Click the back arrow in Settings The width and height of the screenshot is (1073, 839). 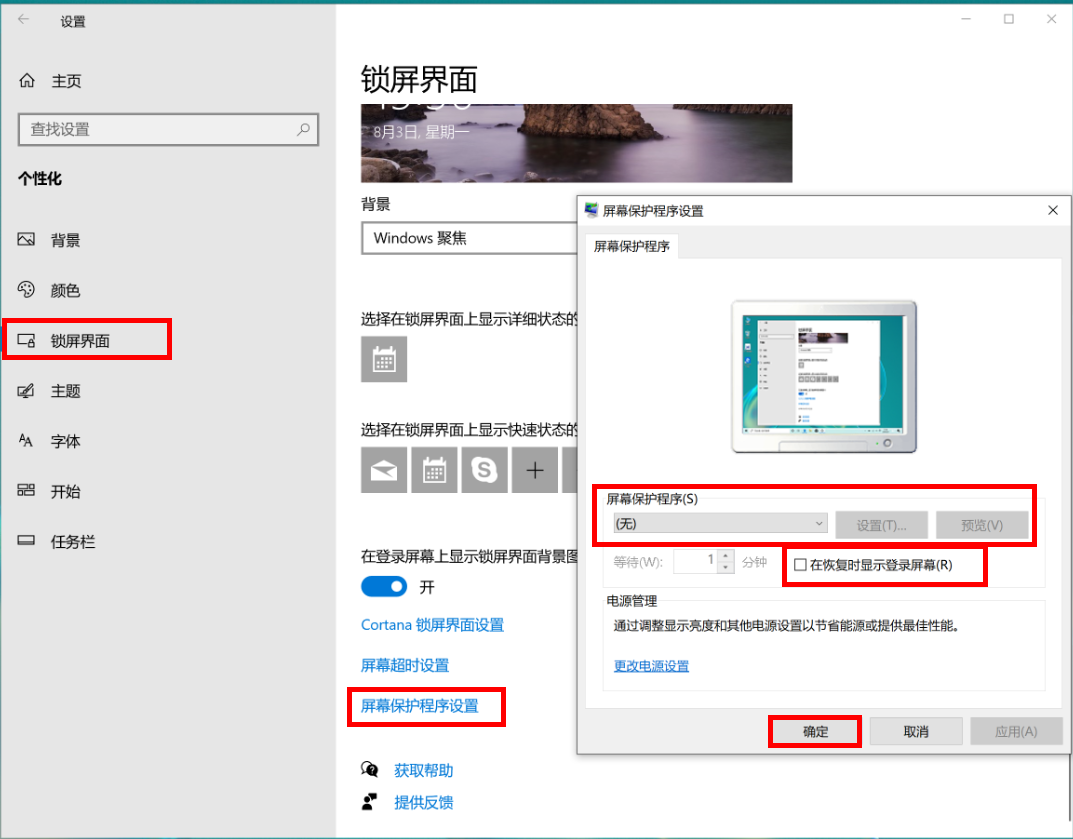pyautogui.click(x=24, y=20)
